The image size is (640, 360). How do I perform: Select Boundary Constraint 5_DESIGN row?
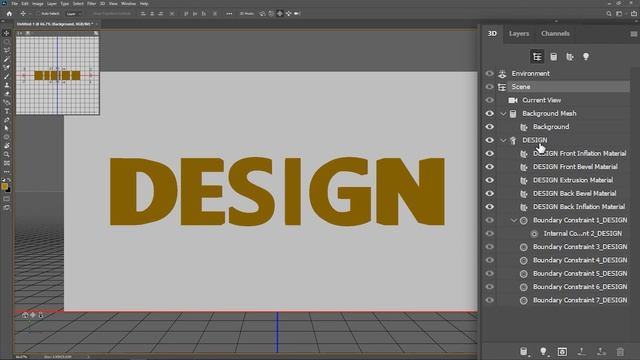pos(580,273)
